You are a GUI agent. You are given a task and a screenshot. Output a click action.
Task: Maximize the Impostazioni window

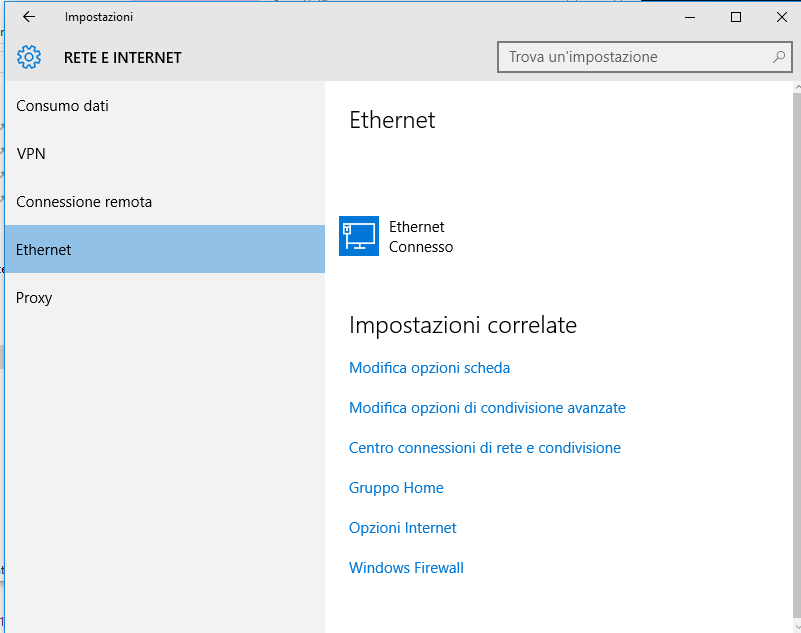[x=736, y=17]
